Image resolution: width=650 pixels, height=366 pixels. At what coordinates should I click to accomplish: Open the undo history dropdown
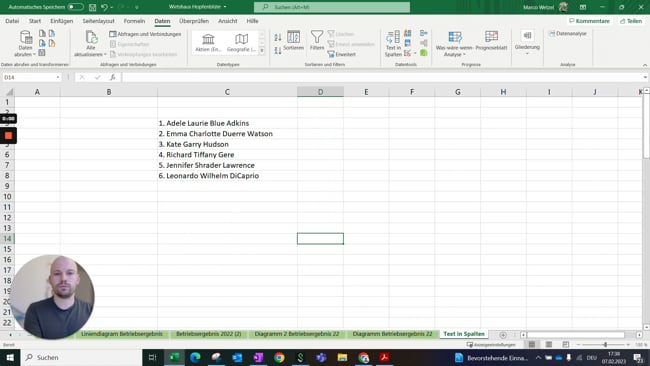(112, 7)
